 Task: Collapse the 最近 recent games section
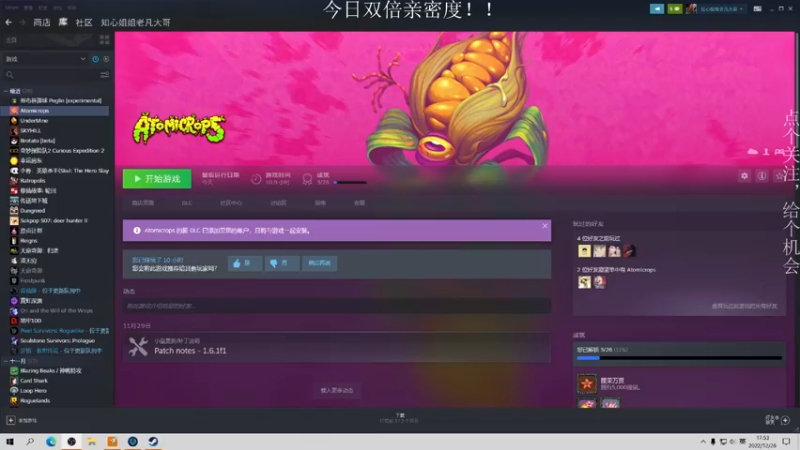coord(6,91)
